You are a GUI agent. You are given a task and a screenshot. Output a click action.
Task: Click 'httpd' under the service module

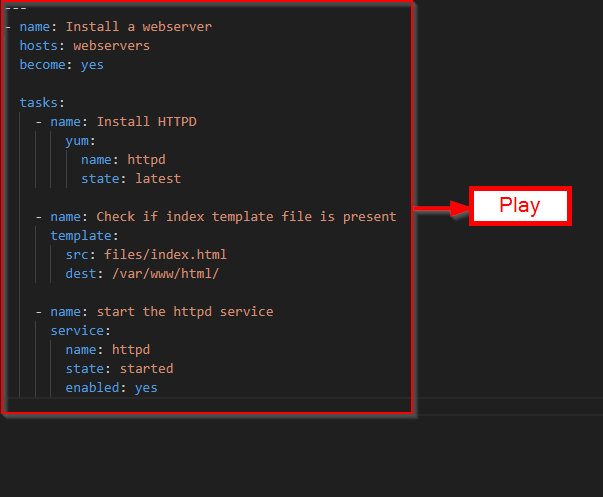[x=131, y=350]
